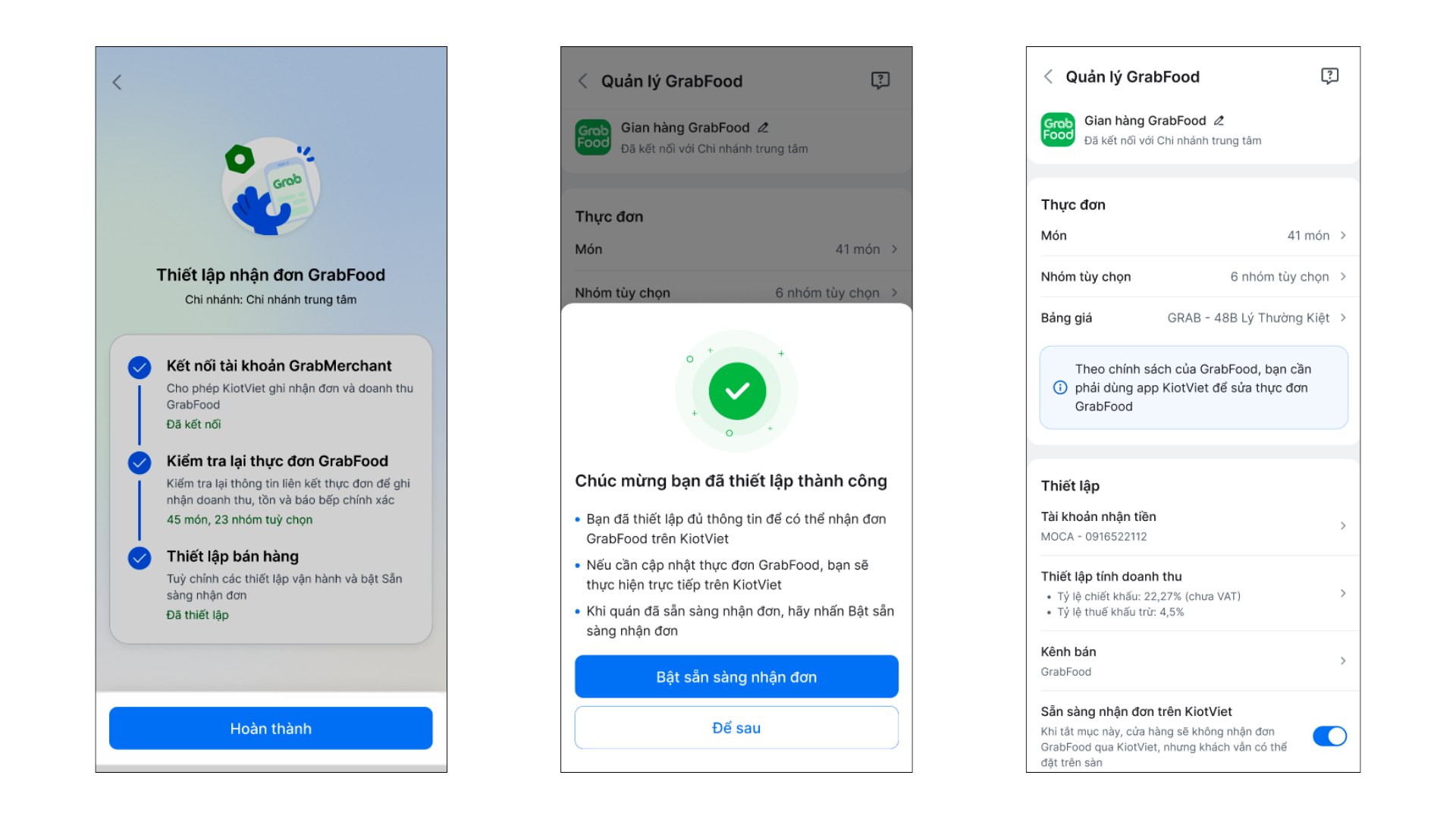Click Thiết lập bán hàng step checkmark
1456x819 pixels.
pos(140,558)
